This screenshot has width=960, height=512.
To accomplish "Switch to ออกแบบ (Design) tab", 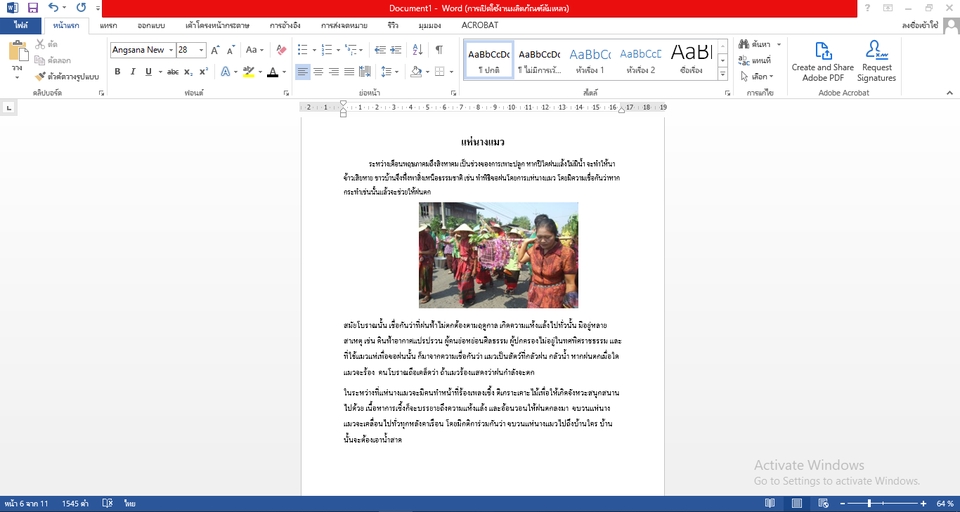I will [x=149, y=26].
